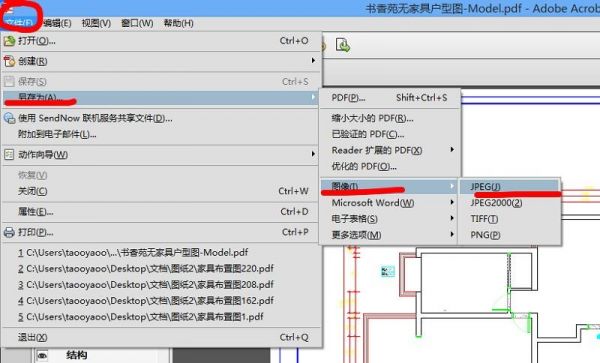Image resolution: width=600 pixels, height=363 pixels.
Task: Click the create PDF icon beside 创建
Action: coord(9,61)
